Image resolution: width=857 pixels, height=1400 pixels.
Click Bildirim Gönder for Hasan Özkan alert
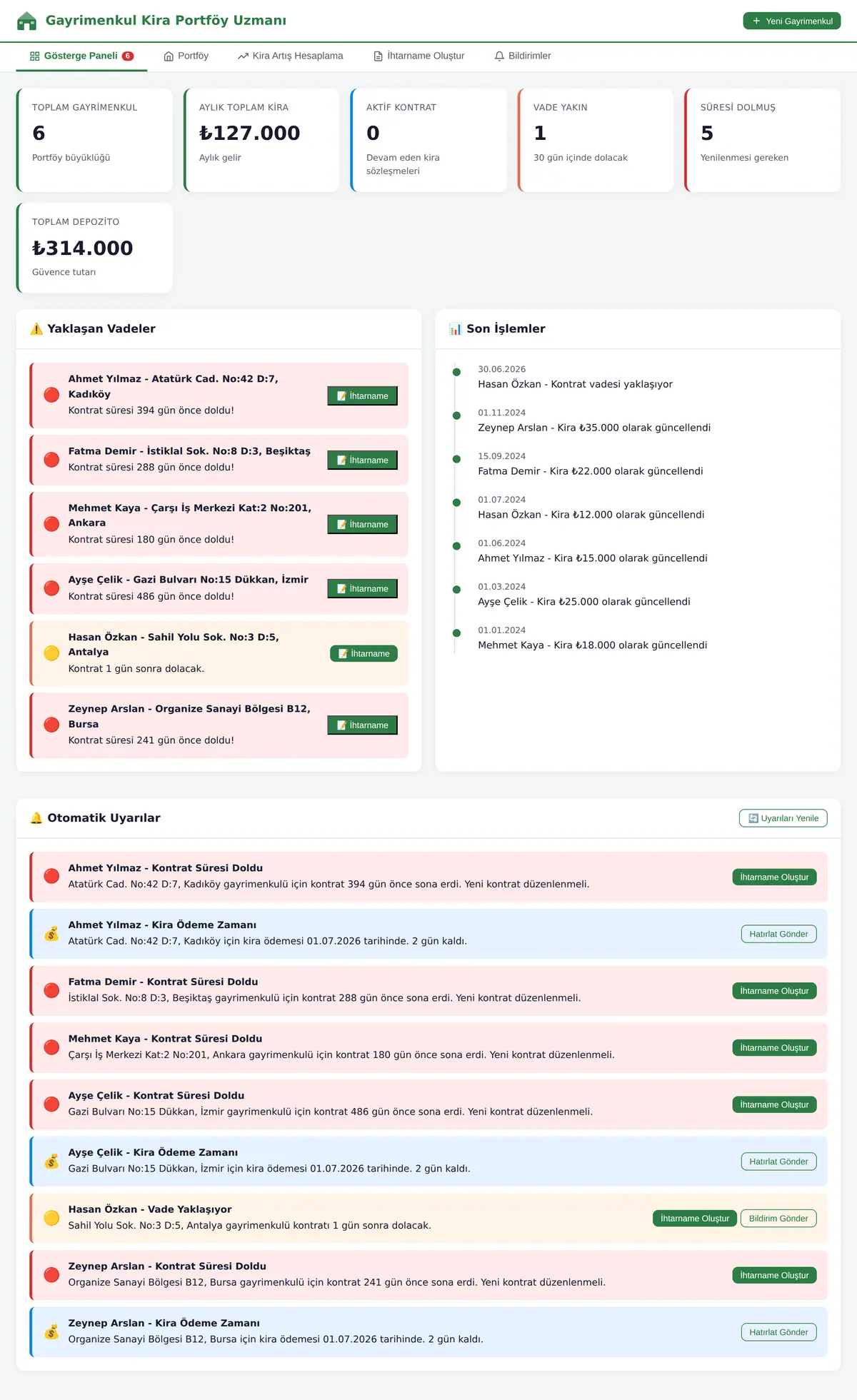point(778,1219)
